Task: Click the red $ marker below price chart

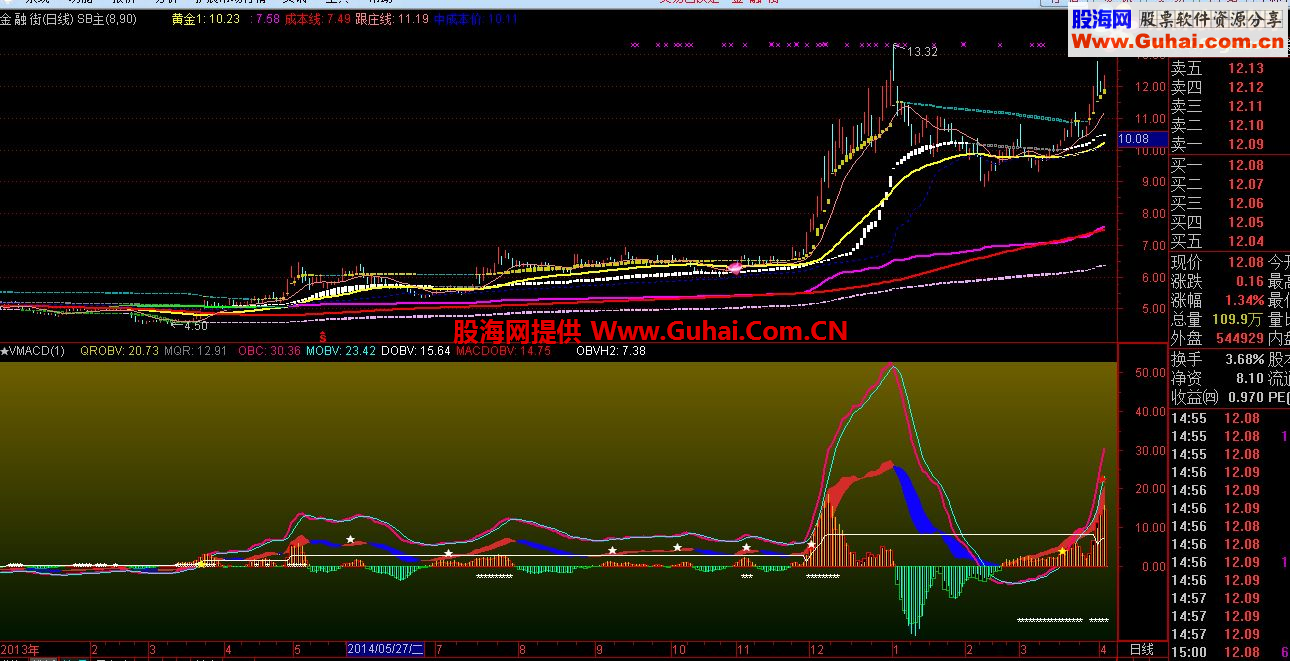Action: pos(322,337)
